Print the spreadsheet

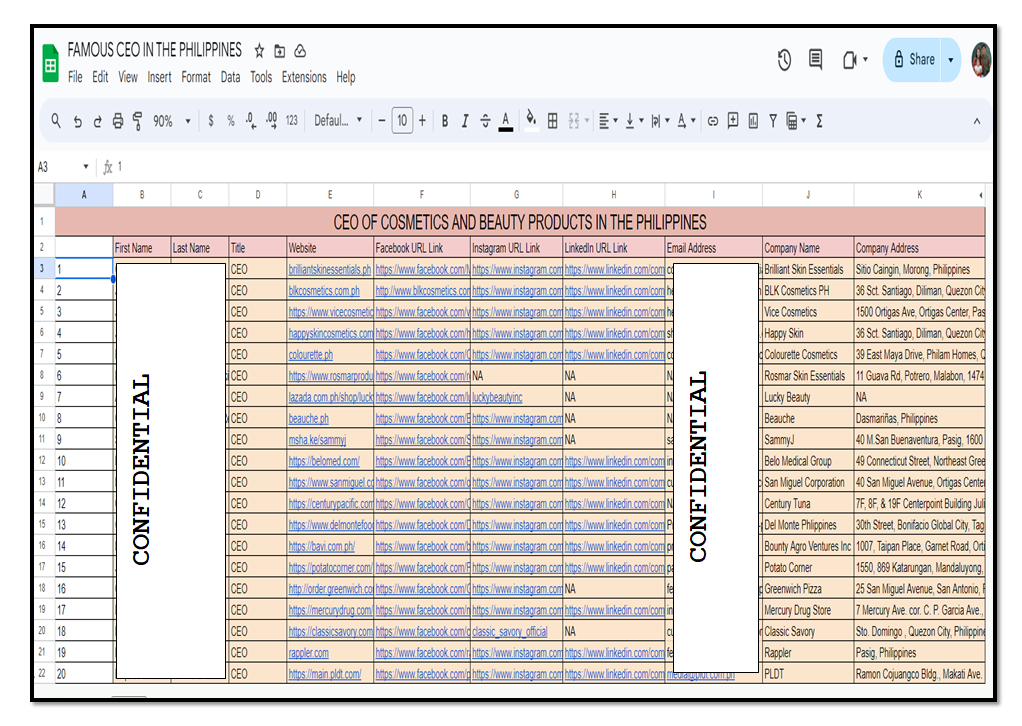point(117,121)
